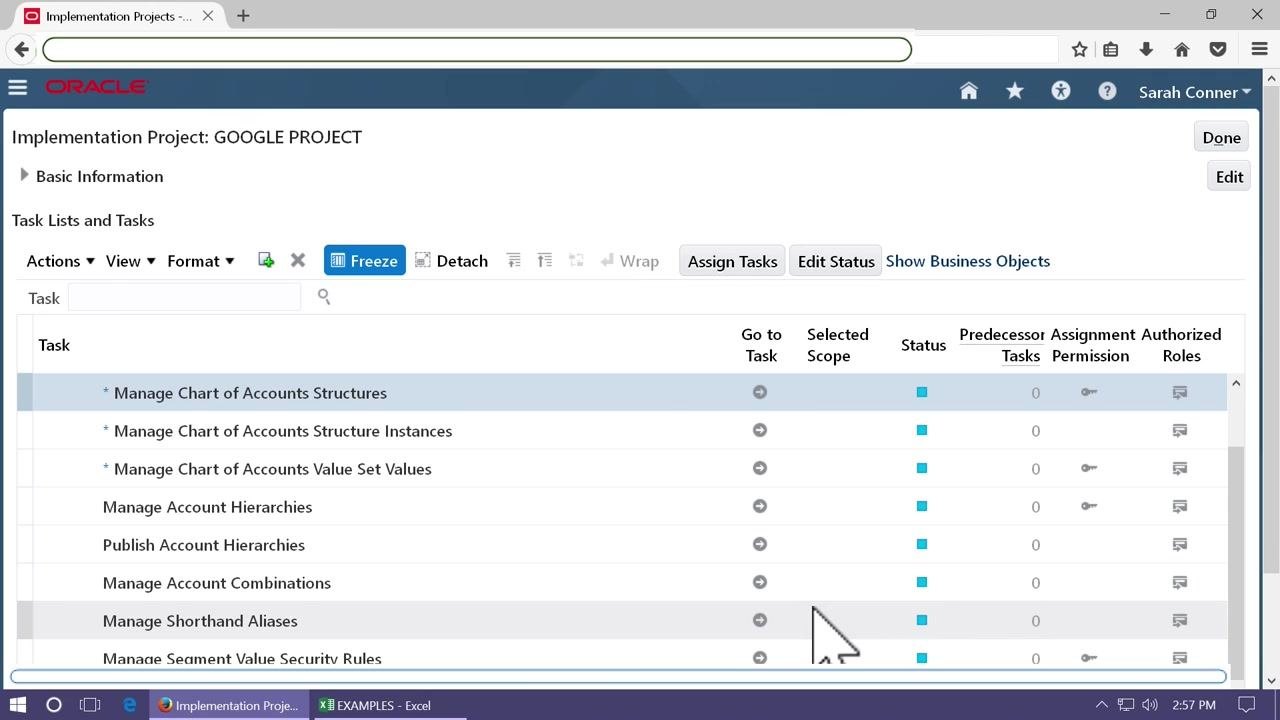The width and height of the screenshot is (1280, 720).
Task: Click the Implementation Projects browser tab
Action: 118,16
